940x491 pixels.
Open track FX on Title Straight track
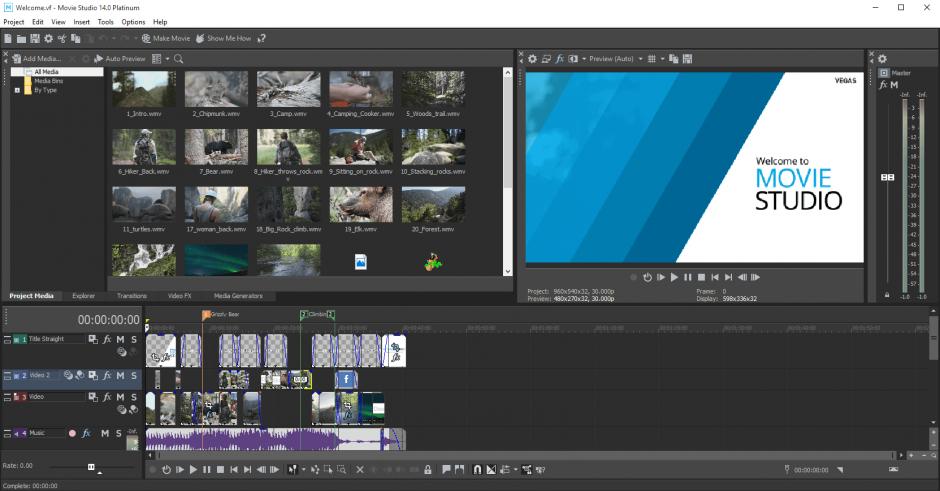(x=107, y=339)
